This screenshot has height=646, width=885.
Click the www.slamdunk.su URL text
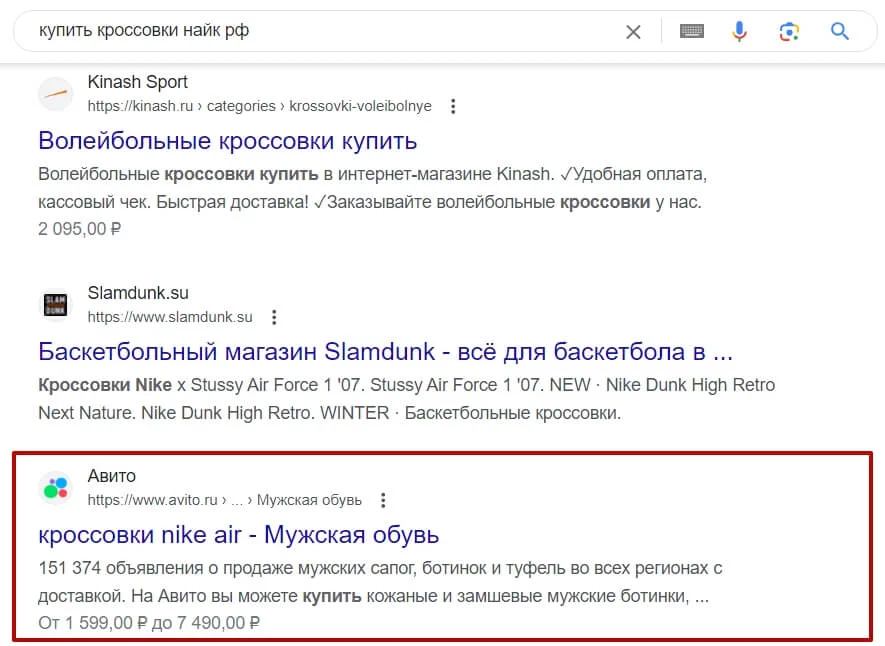[x=170, y=317]
